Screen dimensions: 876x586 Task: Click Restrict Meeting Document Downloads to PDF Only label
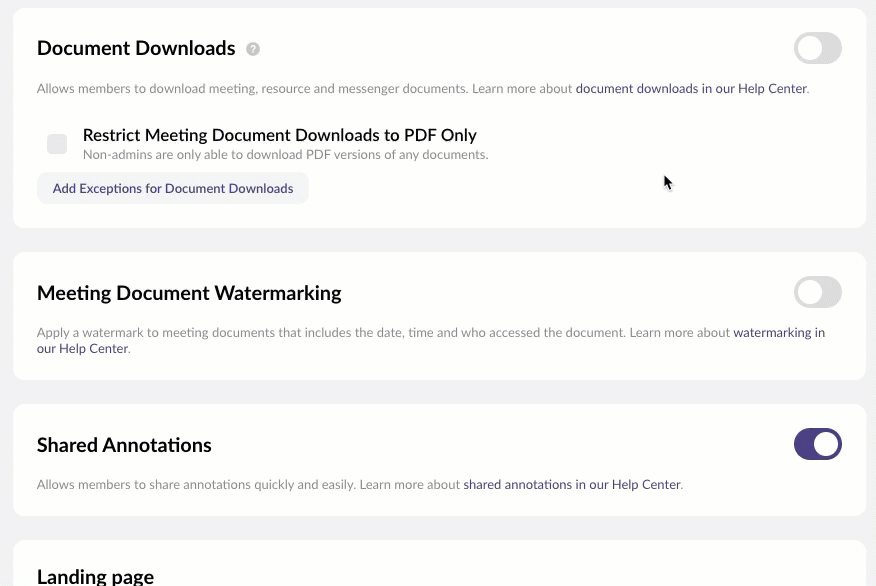coord(279,135)
